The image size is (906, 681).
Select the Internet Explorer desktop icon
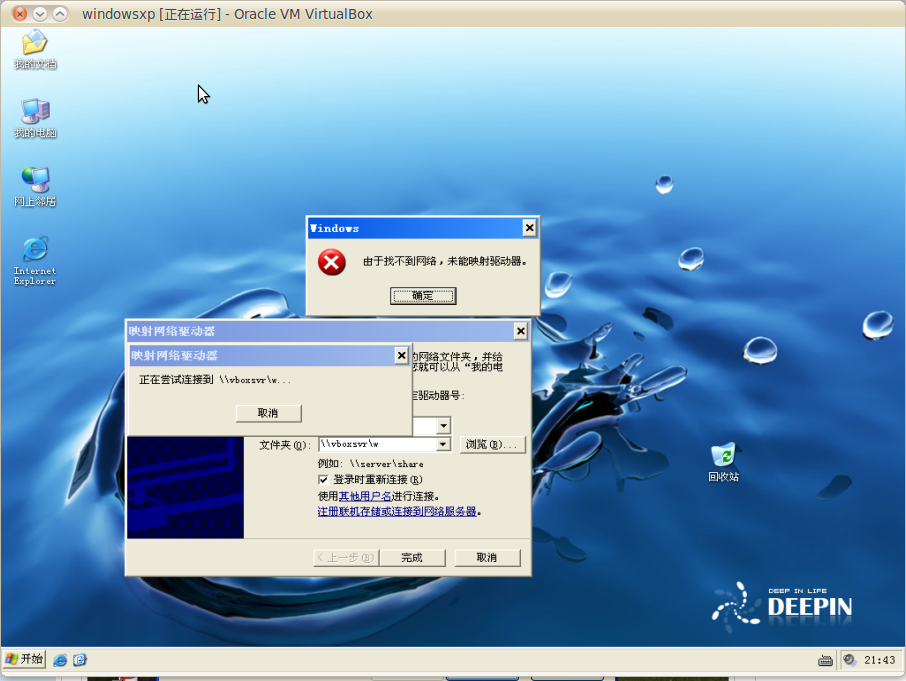pyautogui.click(x=35, y=261)
